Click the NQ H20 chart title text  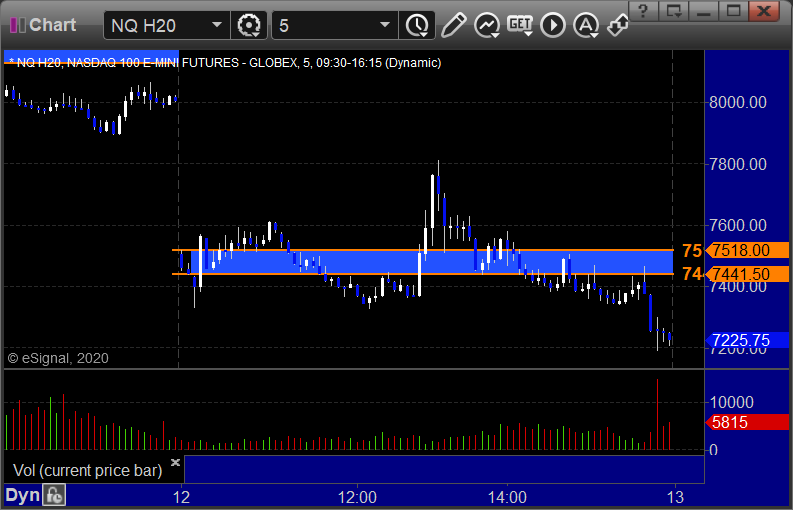pyautogui.click(x=225, y=63)
